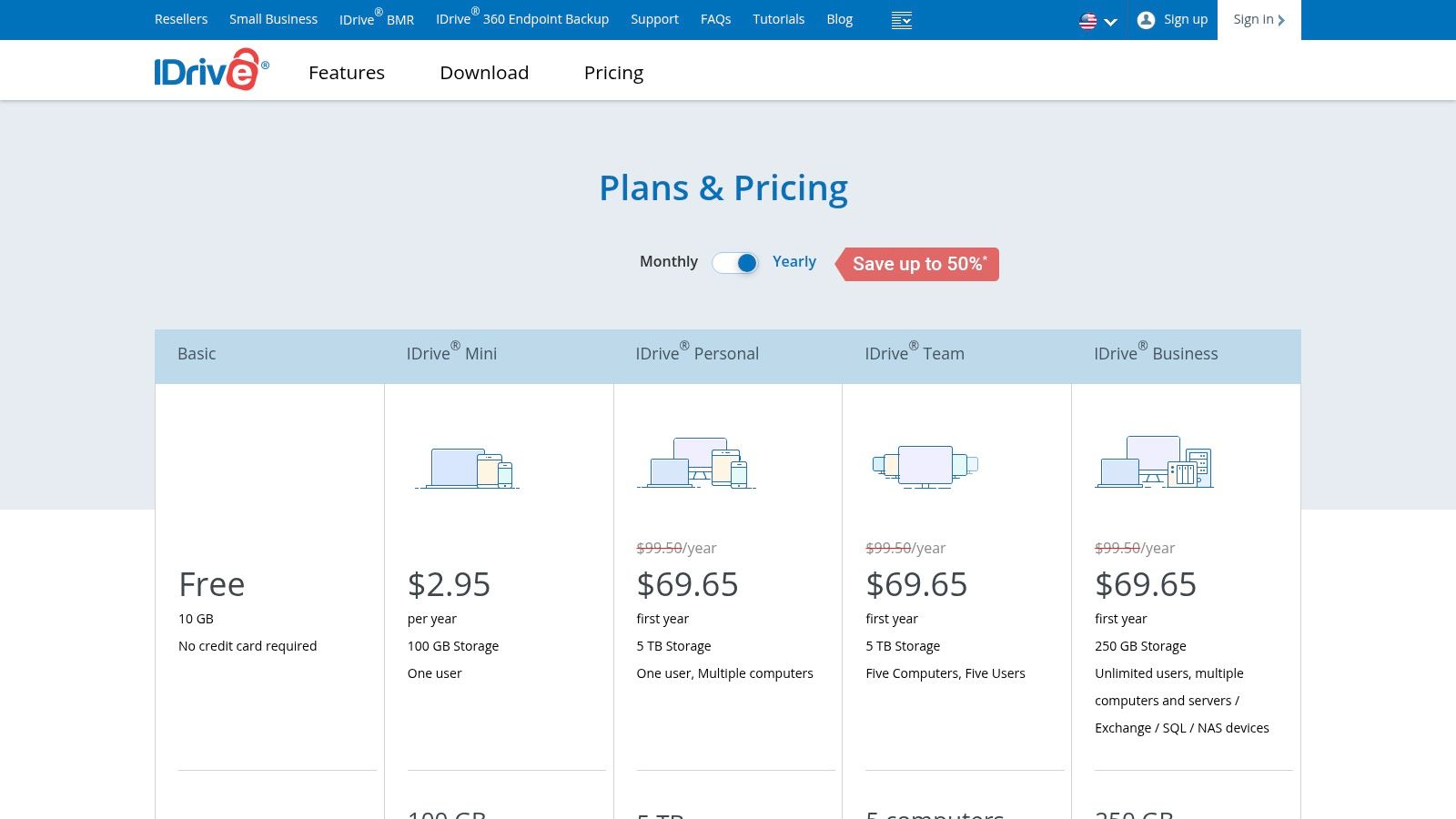
Task: Click the IDrive Personal devices illustration
Action: click(x=696, y=463)
